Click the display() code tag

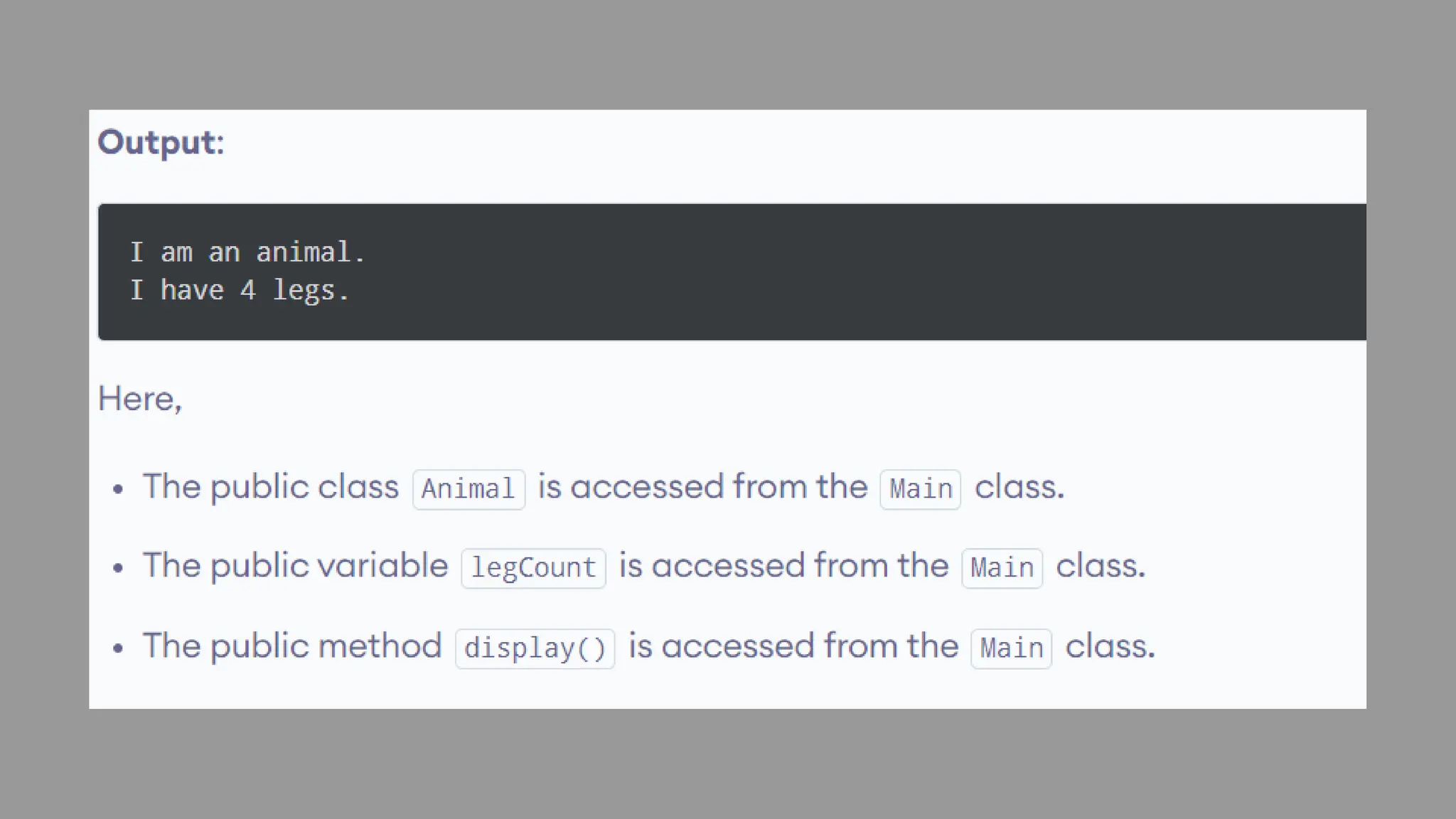coord(535,648)
